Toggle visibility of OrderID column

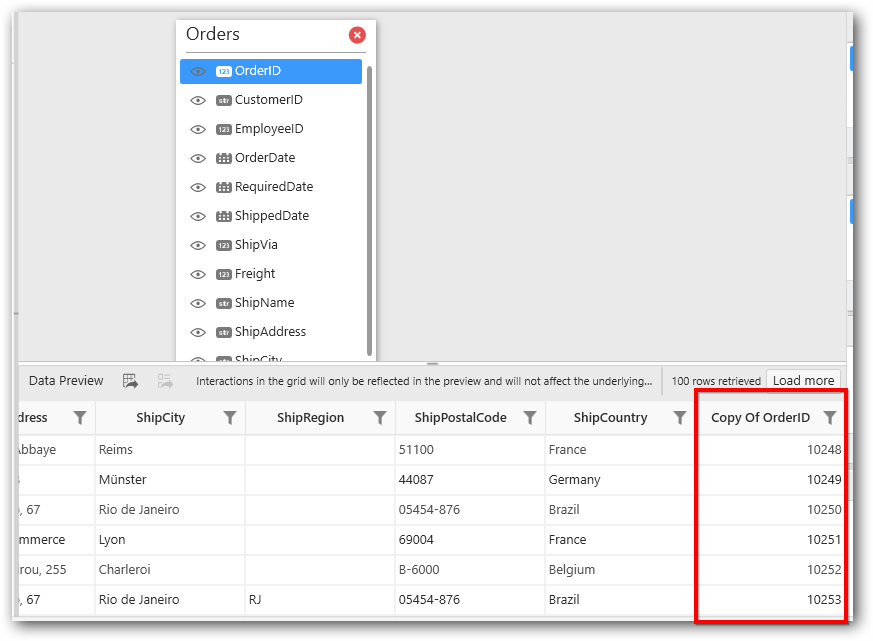coord(198,72)
